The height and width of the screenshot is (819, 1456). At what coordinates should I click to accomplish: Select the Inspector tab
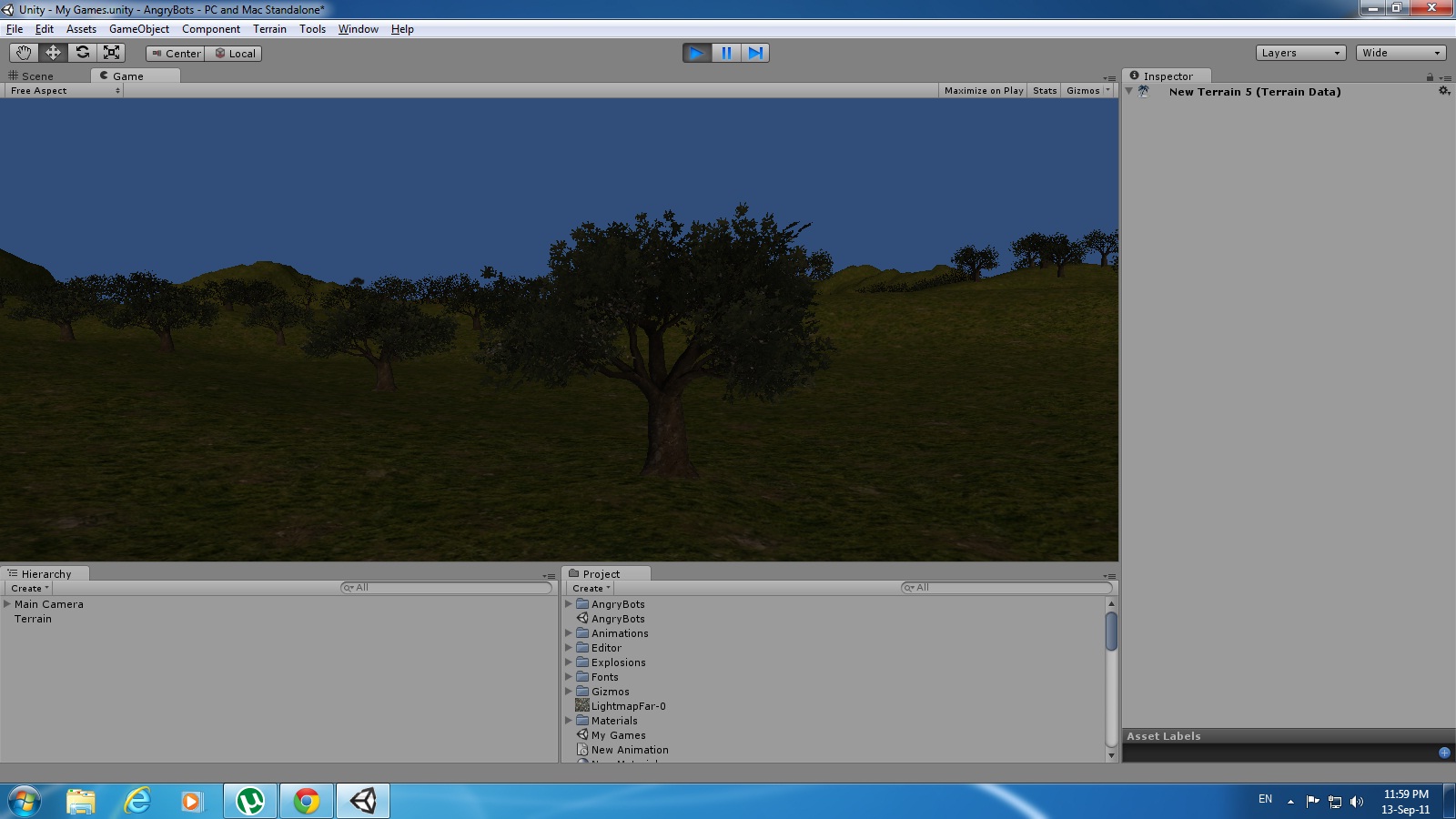pos(1168,76)
